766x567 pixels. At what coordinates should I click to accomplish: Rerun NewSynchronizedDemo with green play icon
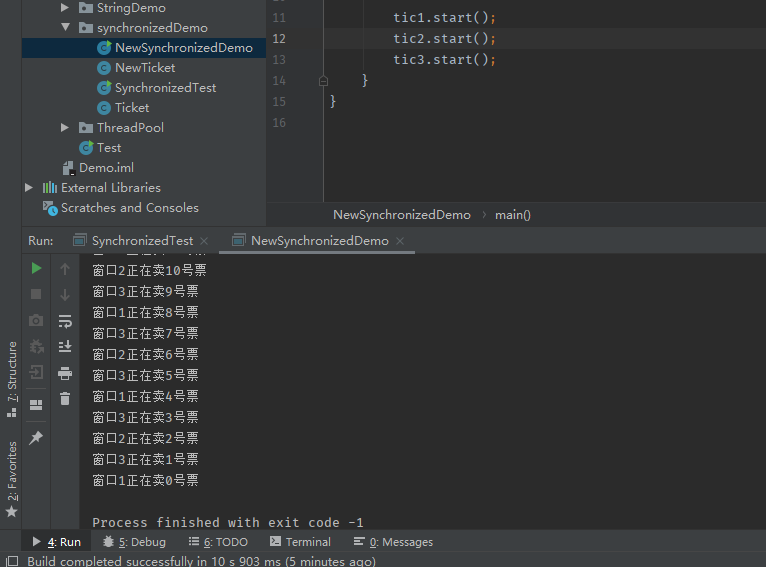36,268
